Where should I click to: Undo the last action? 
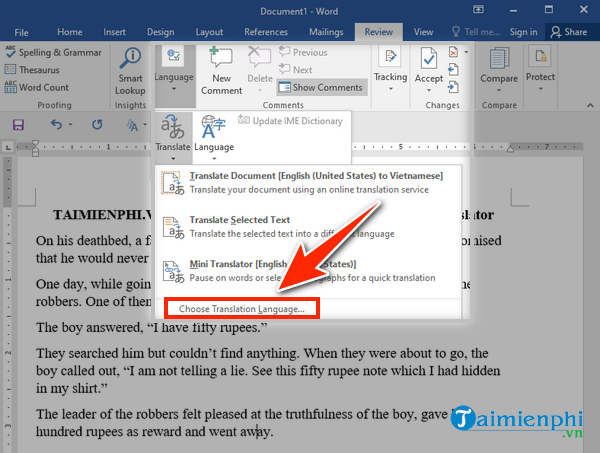(x=56, y=125)
